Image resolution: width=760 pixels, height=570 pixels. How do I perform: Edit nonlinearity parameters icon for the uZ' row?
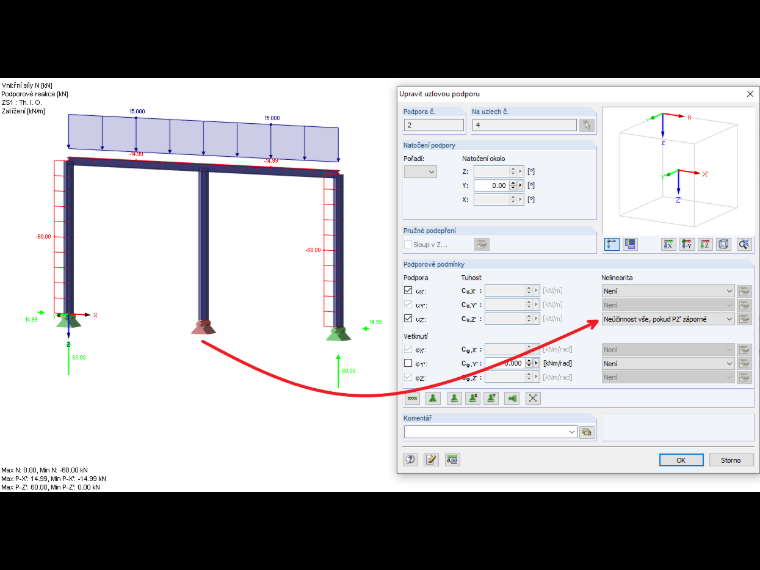click(744, 319)
